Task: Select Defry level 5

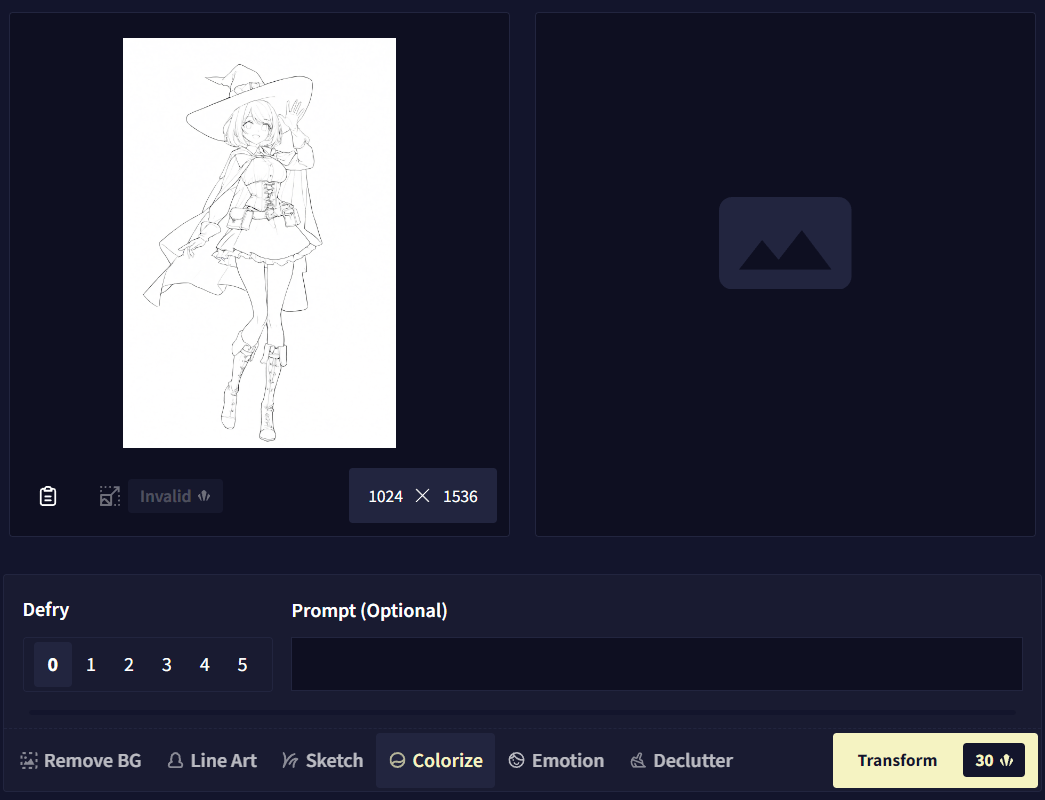Action: coord(242,664)
